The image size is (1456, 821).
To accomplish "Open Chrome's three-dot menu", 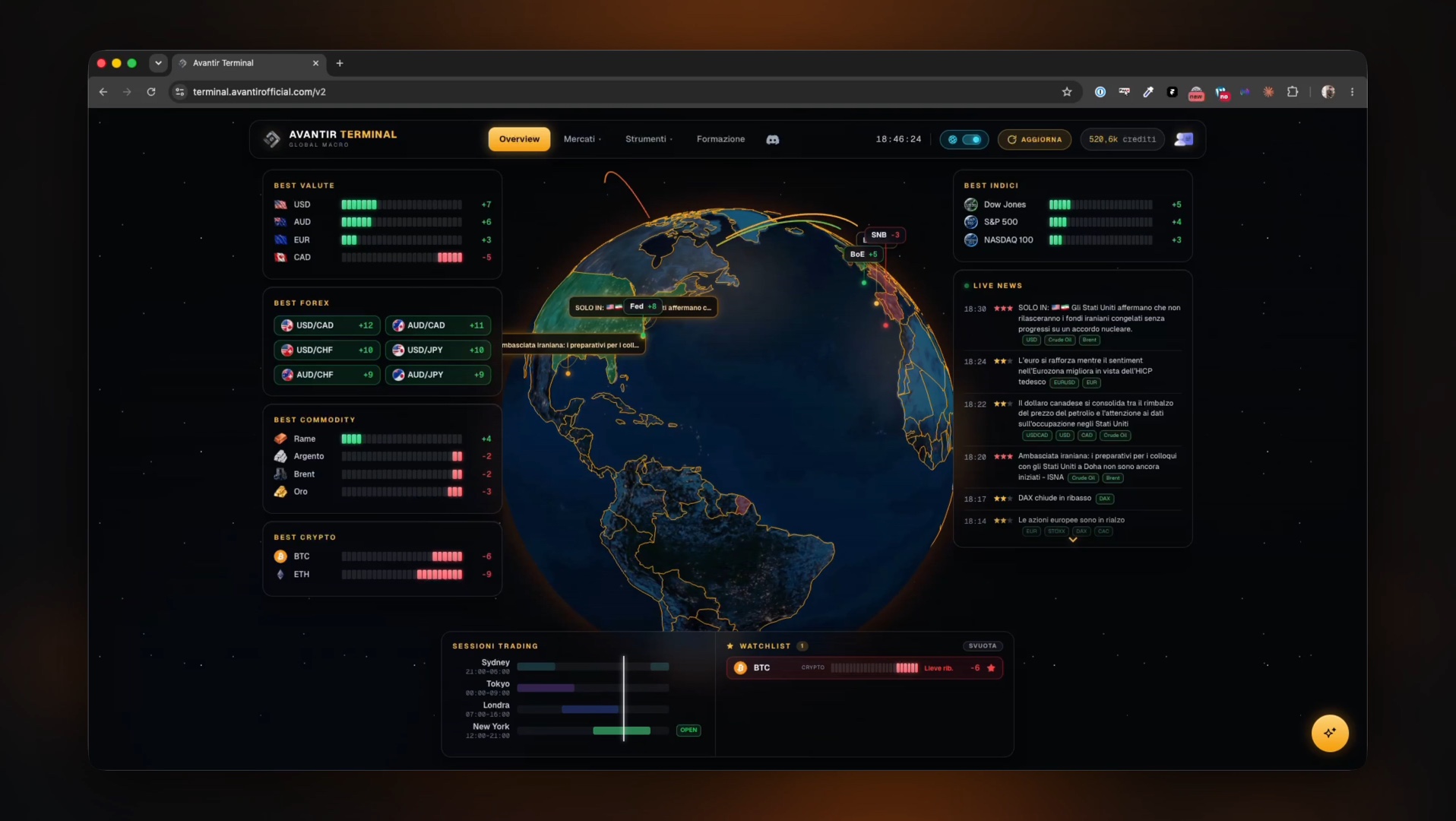I will (x=1352, y=91).
